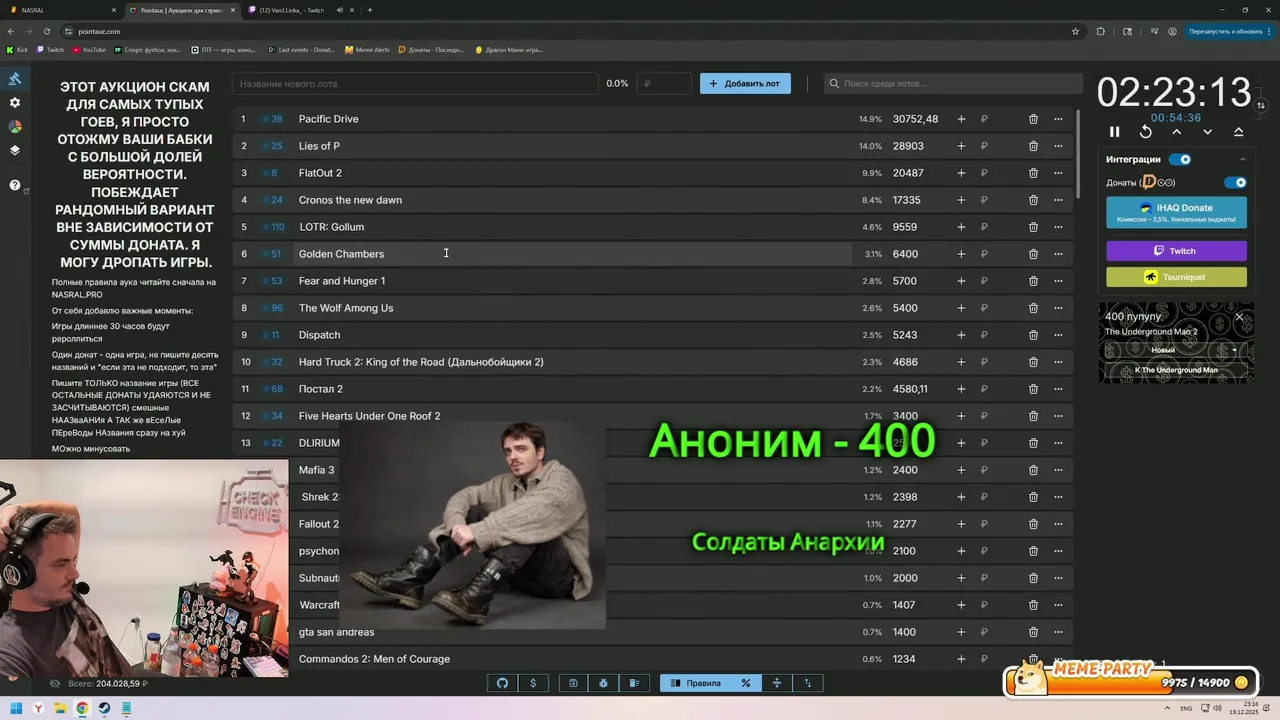
Task: Click the К The Underground Man button
Action: click(x=1176, y=370)
